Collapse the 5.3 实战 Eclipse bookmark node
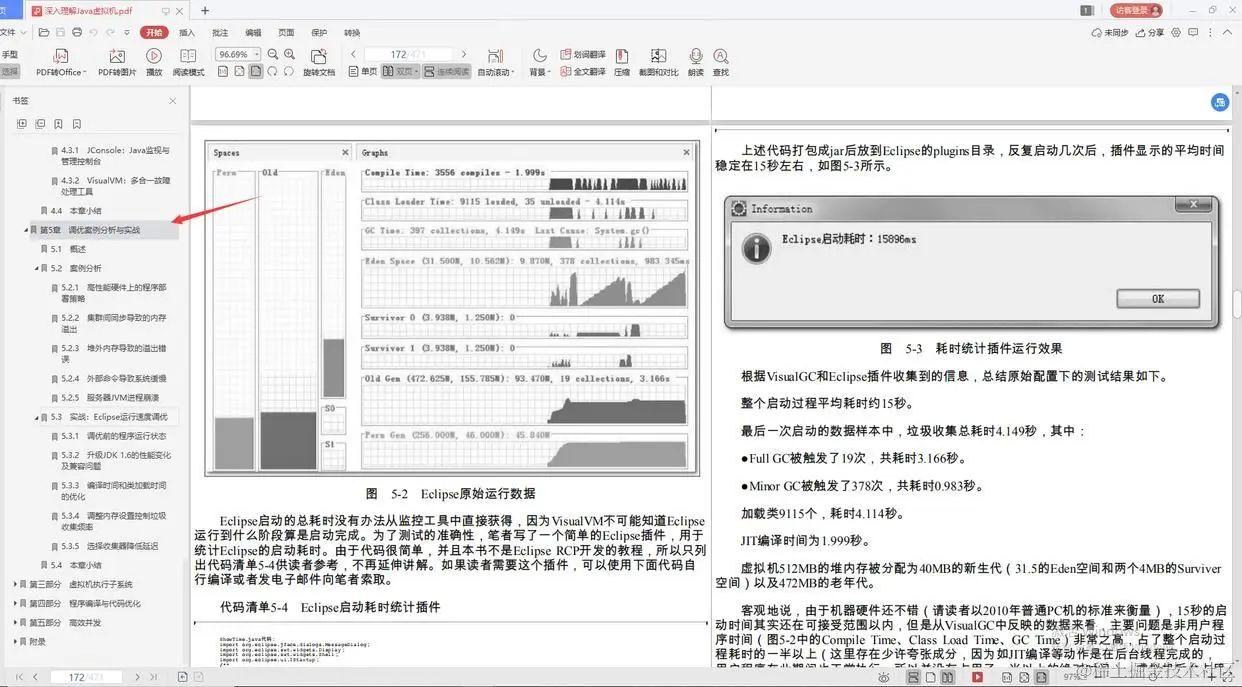Screen dimensions: 1242x687 (x=38, y=417)
